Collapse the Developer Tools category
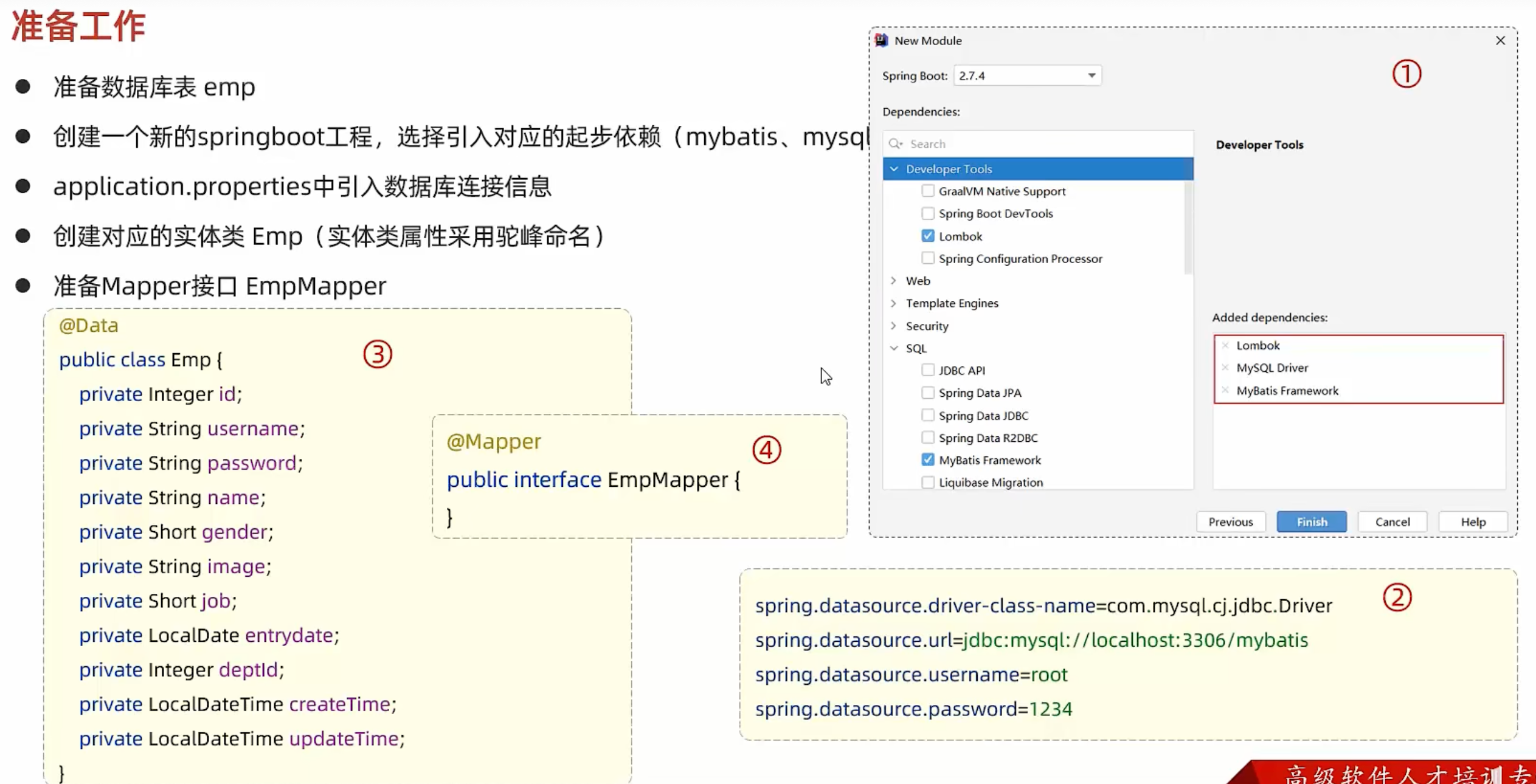 pyautogui.click(x=894, y=169)
